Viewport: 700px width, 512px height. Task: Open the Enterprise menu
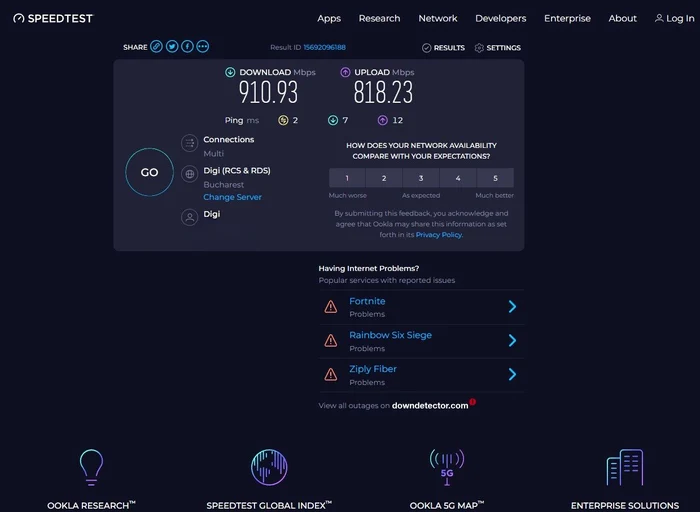567,19
